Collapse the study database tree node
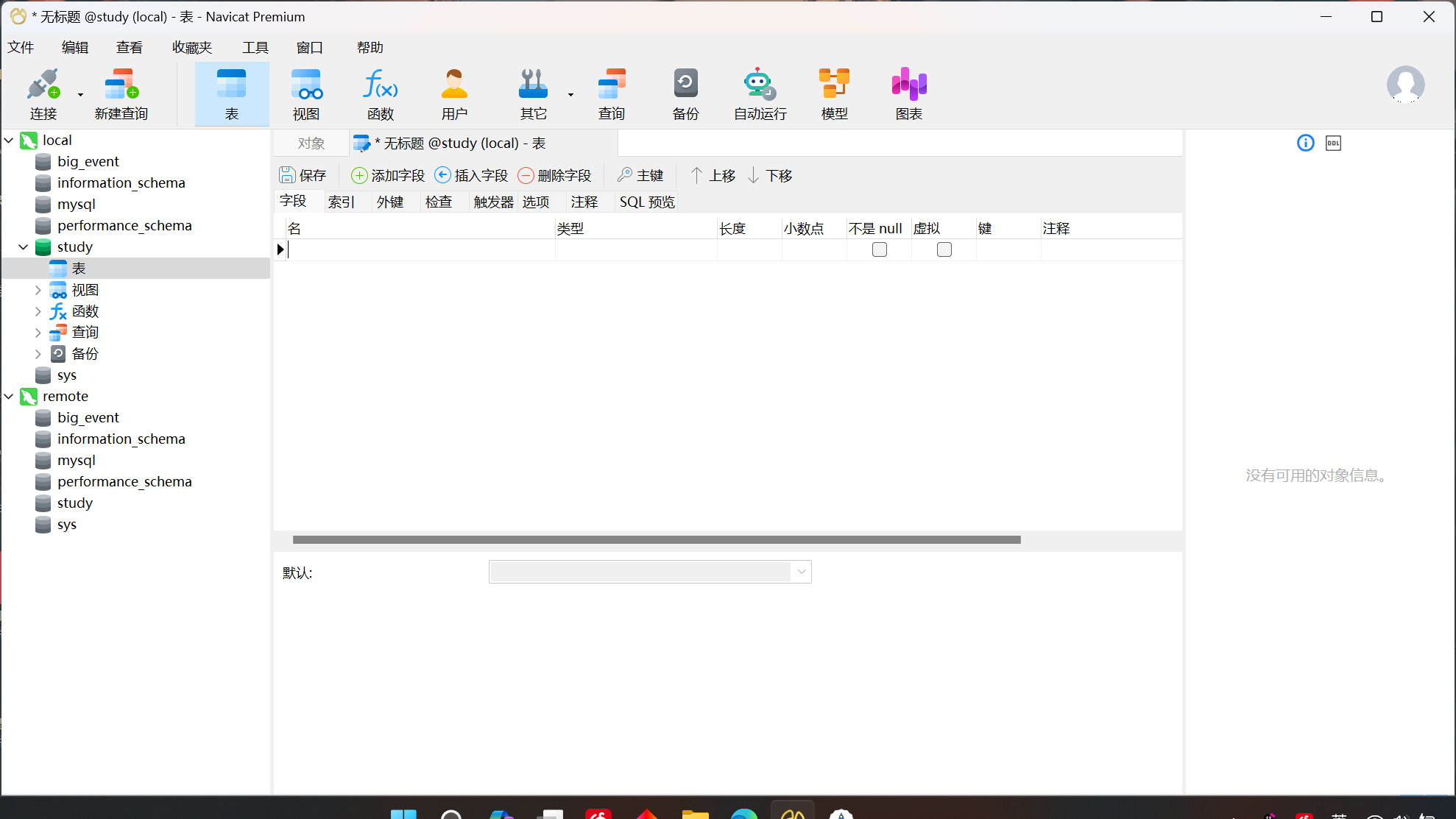This screenshot has width=1456, height=819. (x=24, y=247)
